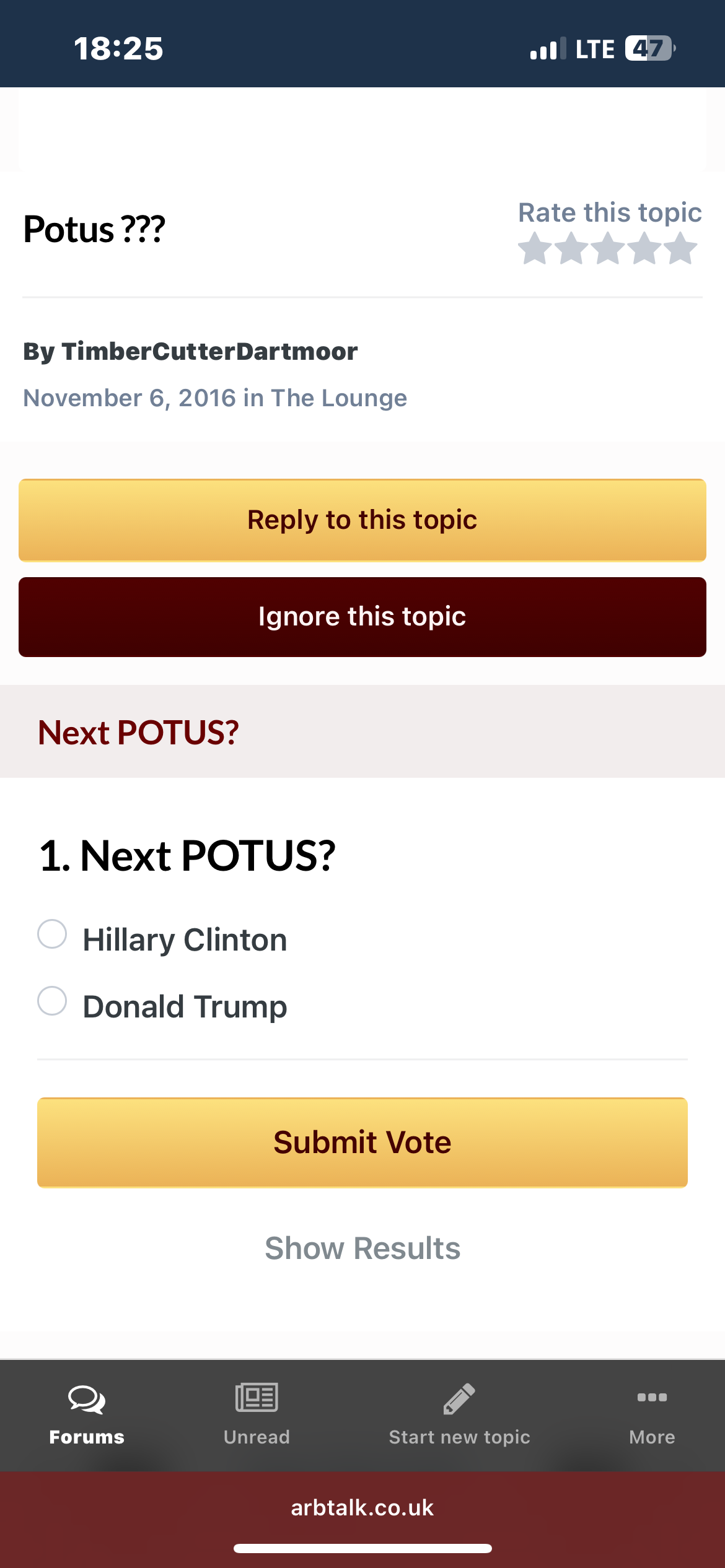
Task: Open The Lounge forum link
Action: pos(339,398)
